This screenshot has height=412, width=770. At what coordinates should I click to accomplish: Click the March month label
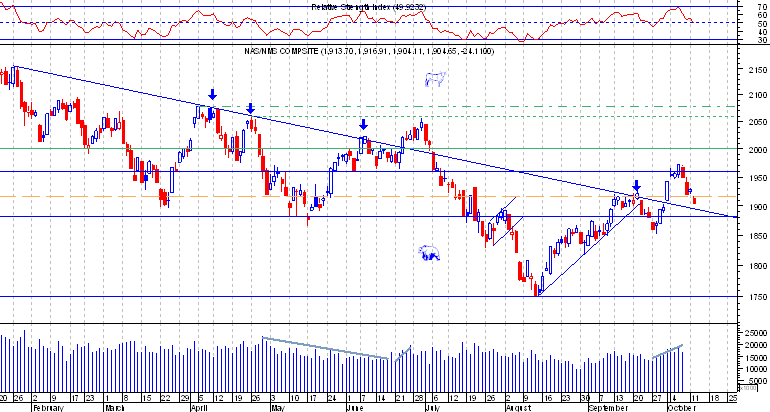(x=115, y=408)
